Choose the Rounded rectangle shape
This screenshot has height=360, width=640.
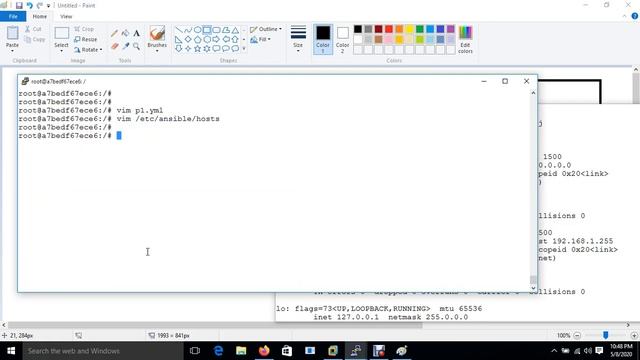216,30
